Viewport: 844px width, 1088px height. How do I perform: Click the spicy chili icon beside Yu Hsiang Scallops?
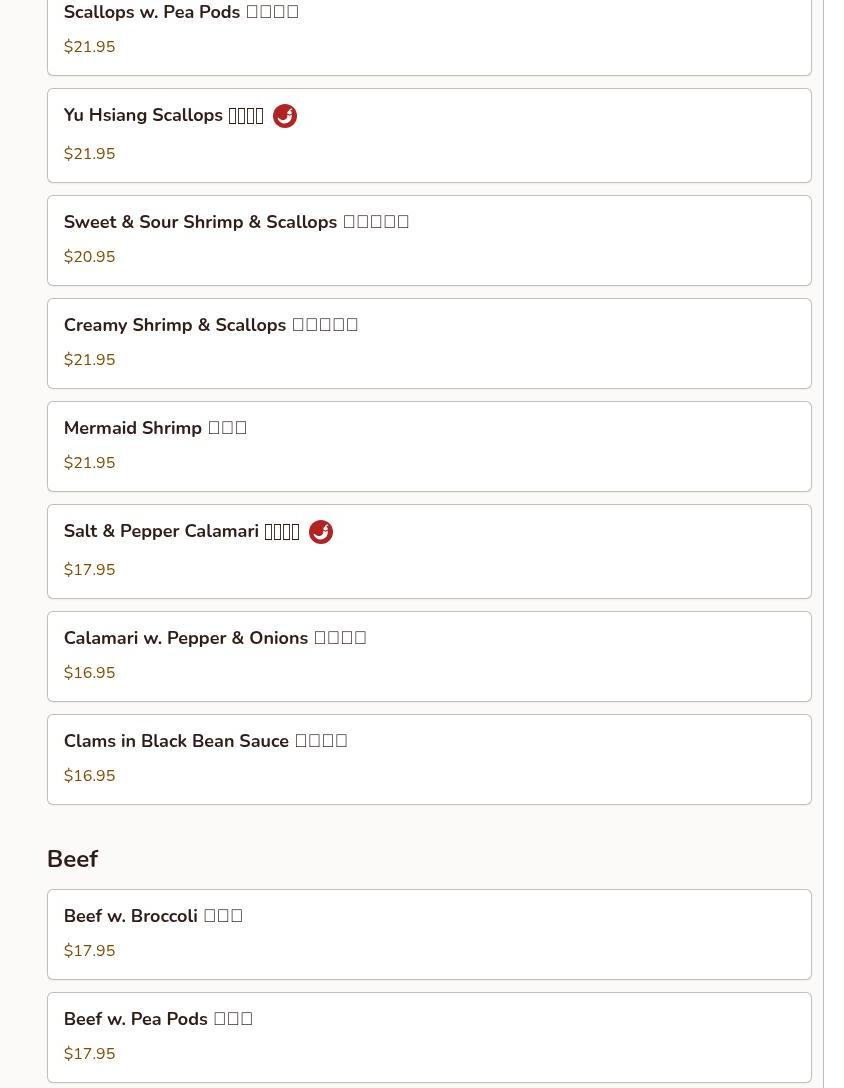pyautogui.click(x=285, y=116)
